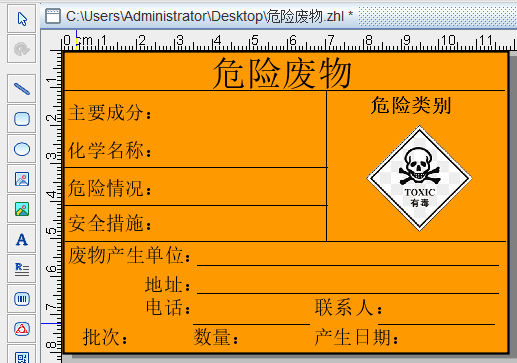Select the 主要成分 label text
This screenshot has width=517, height=363.
110,113
